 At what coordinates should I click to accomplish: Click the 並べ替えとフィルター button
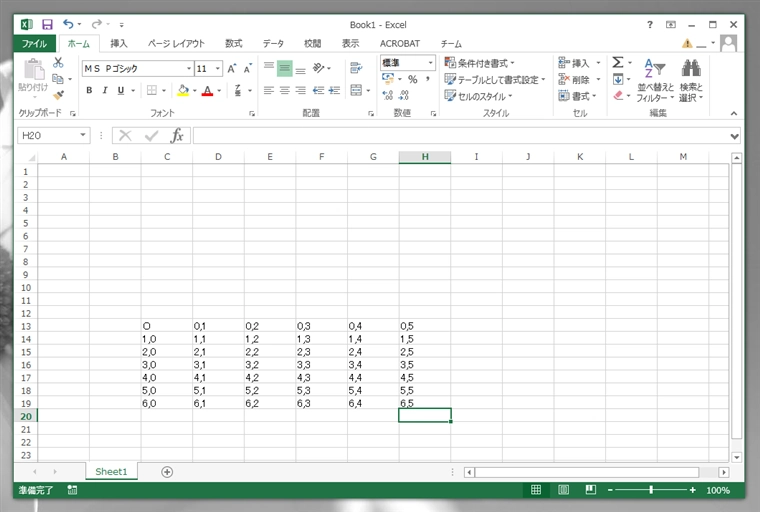pos(655,80)
